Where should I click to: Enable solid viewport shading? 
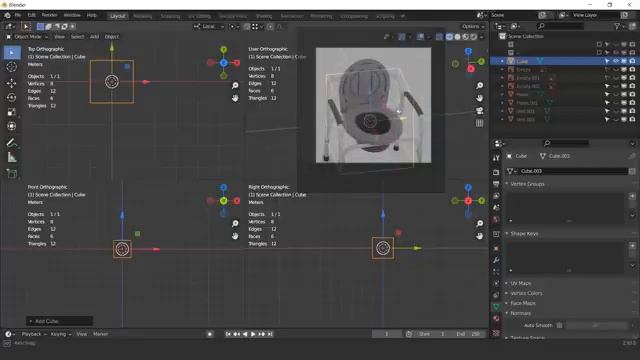click(x=458, y=37)
